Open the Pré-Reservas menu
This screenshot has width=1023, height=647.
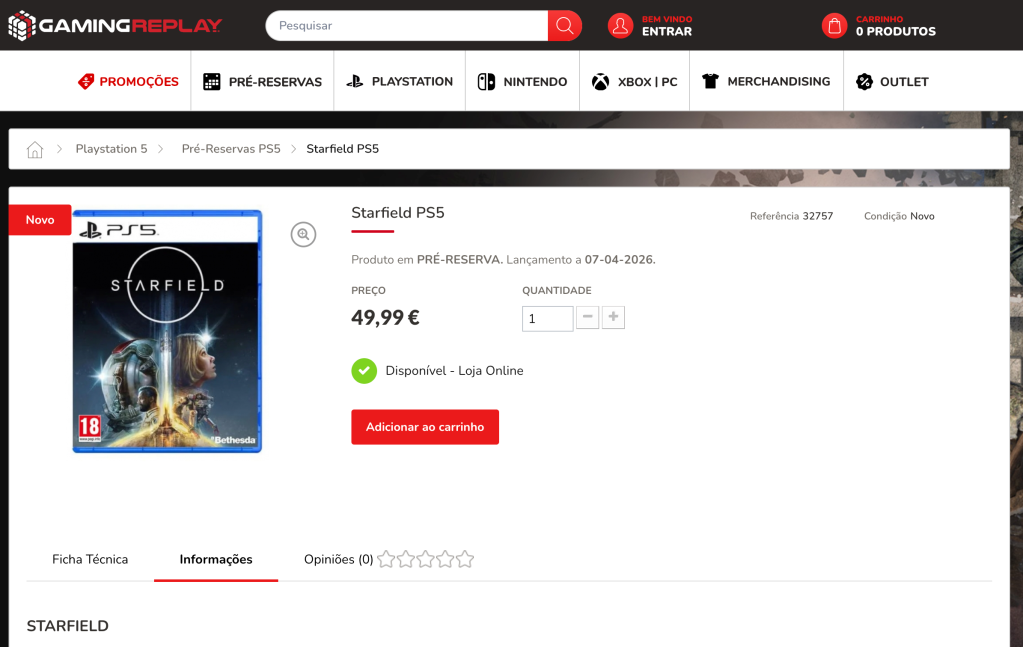(262, 82)
